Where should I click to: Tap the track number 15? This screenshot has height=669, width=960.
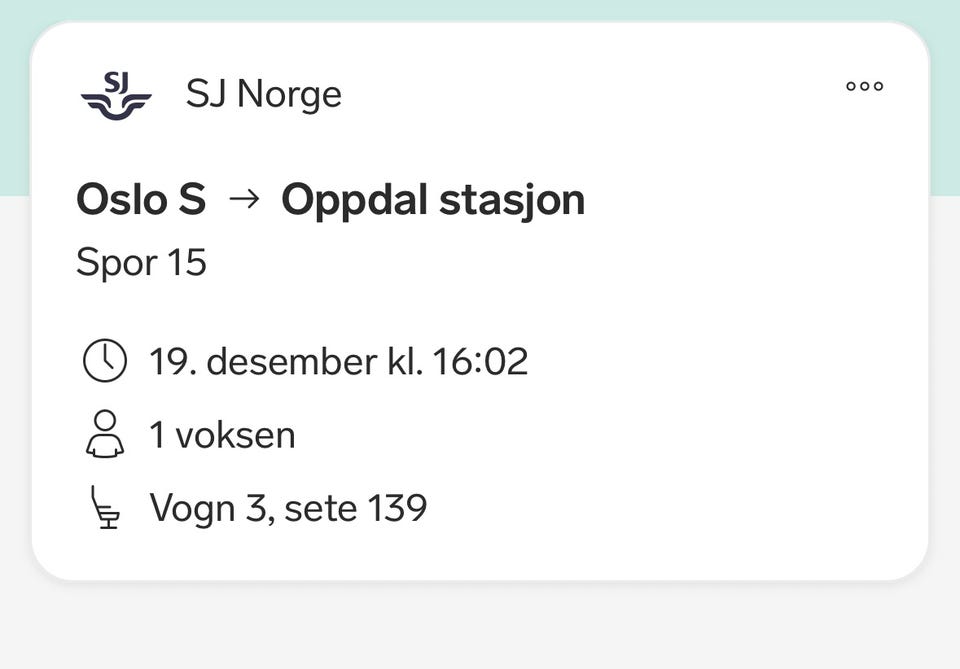pyautogui.click(x=186, y=263)
